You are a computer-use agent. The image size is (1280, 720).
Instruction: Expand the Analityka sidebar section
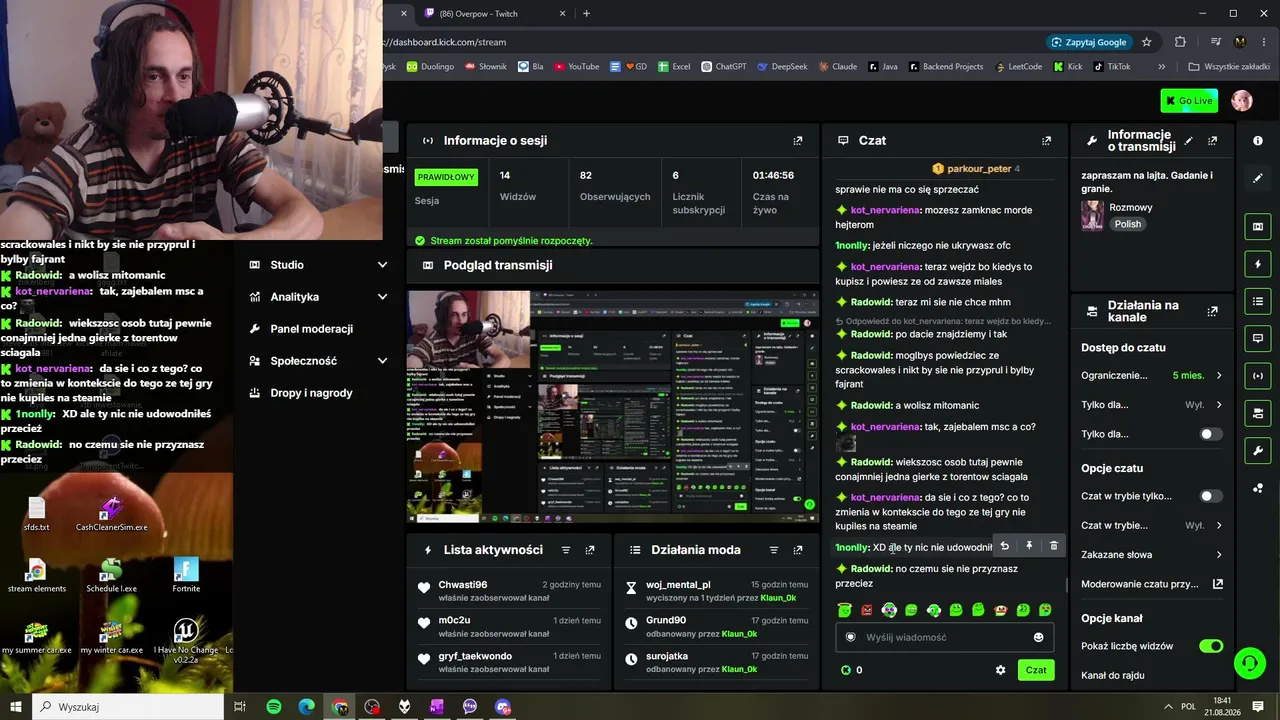[x=319, y=297]
